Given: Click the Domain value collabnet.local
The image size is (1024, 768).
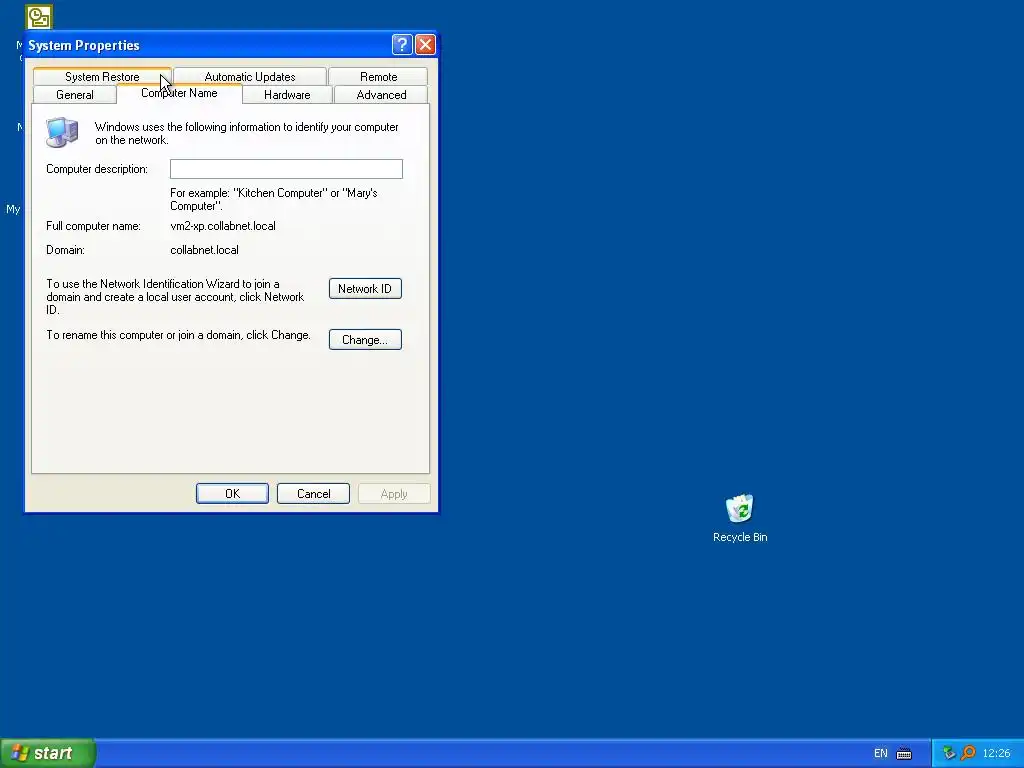Looking at the screenshot, I should click(x=204, y=250).
